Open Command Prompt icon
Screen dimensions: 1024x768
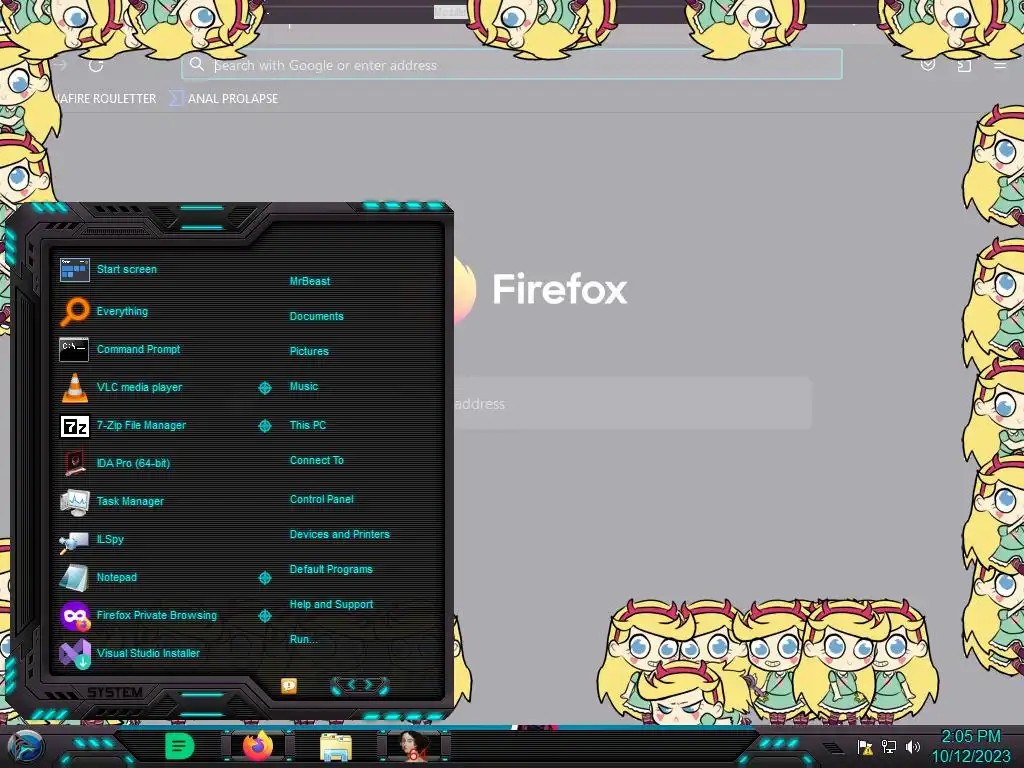click(x=74, y=349)
